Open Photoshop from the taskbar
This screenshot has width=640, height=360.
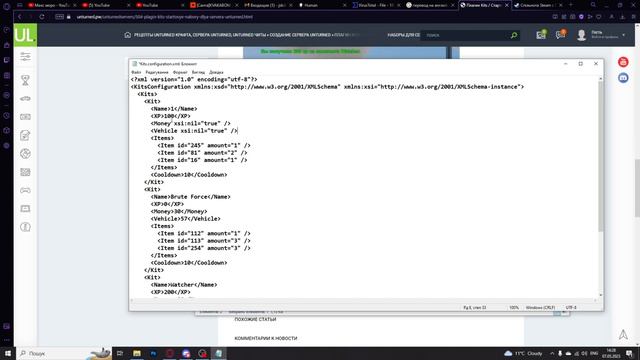click(x=153, y=353)
